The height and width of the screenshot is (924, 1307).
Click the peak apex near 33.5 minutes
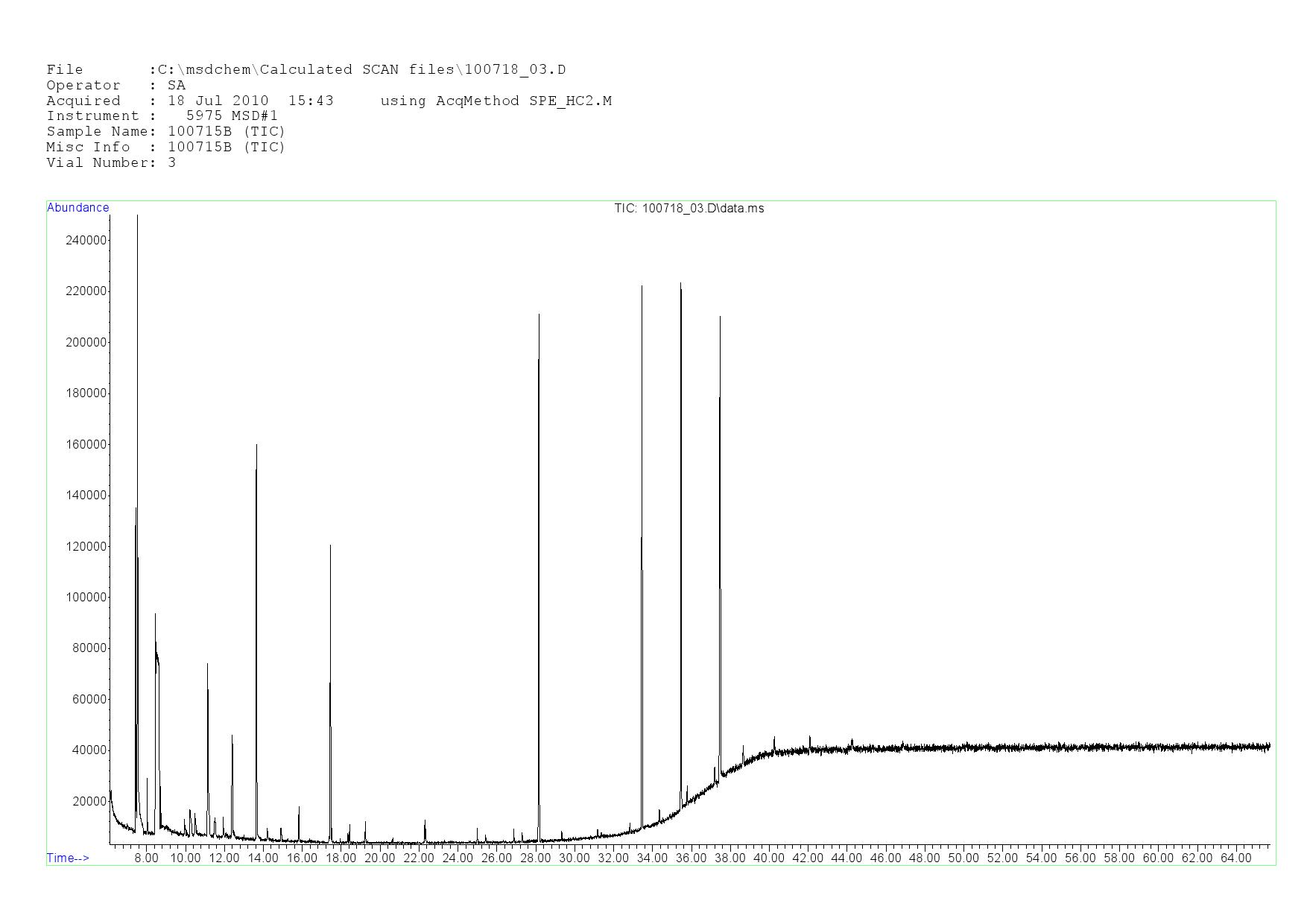pyautogui.click(x=642, y=287)
